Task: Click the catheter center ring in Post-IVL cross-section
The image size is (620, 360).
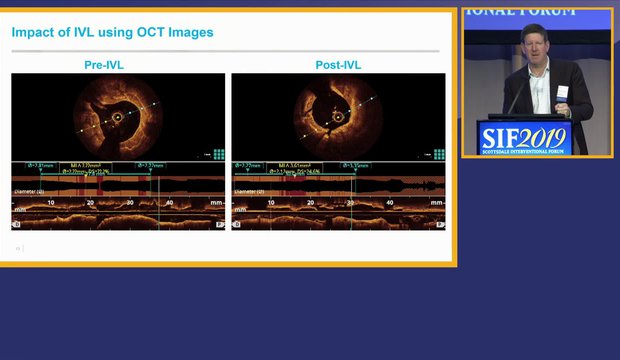Action: [x=338, y=117]
